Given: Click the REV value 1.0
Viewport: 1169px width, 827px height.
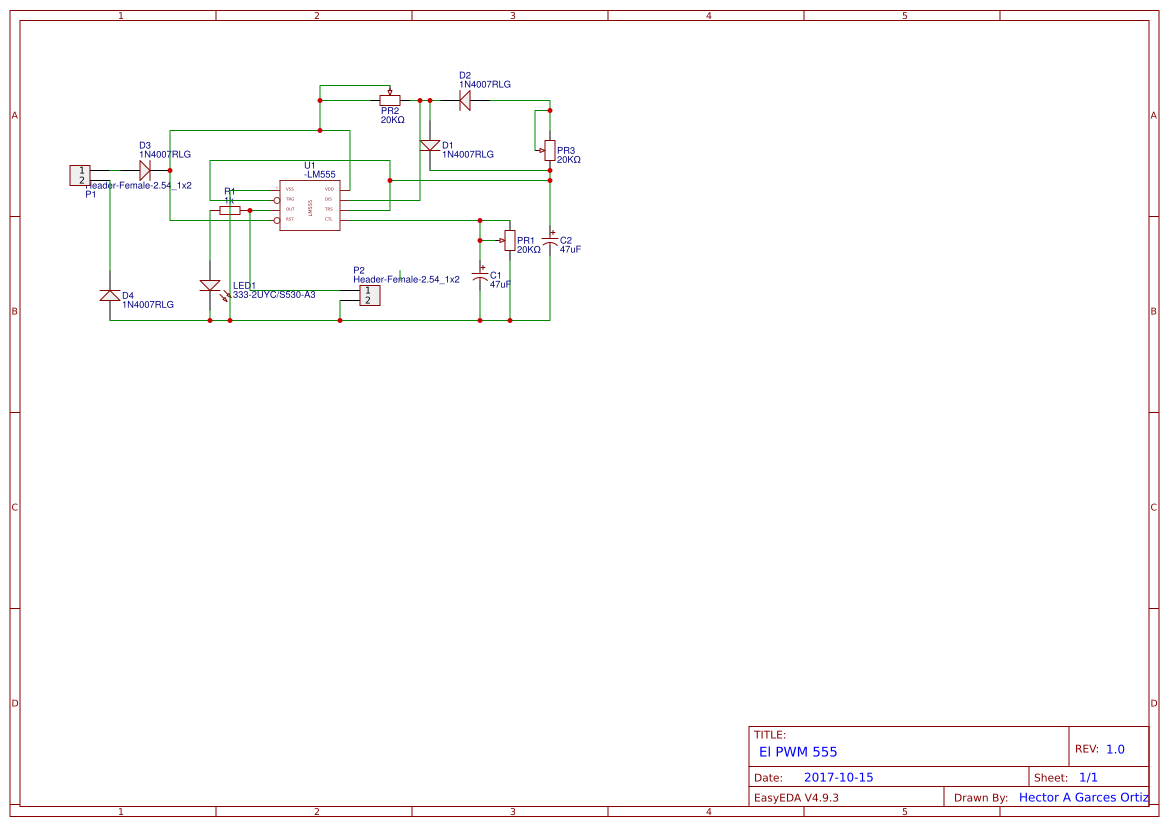Looking at the screenshot, I should (1115, 749).
